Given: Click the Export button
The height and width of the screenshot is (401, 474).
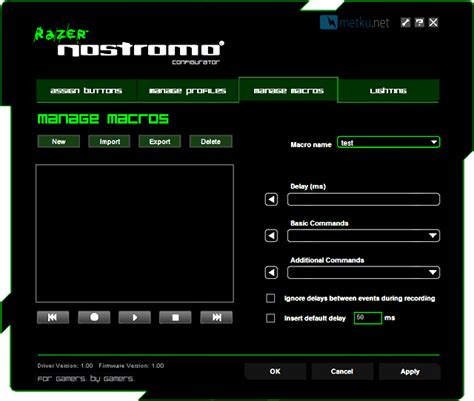Looking at the screenshot, I should pos(160,141).
